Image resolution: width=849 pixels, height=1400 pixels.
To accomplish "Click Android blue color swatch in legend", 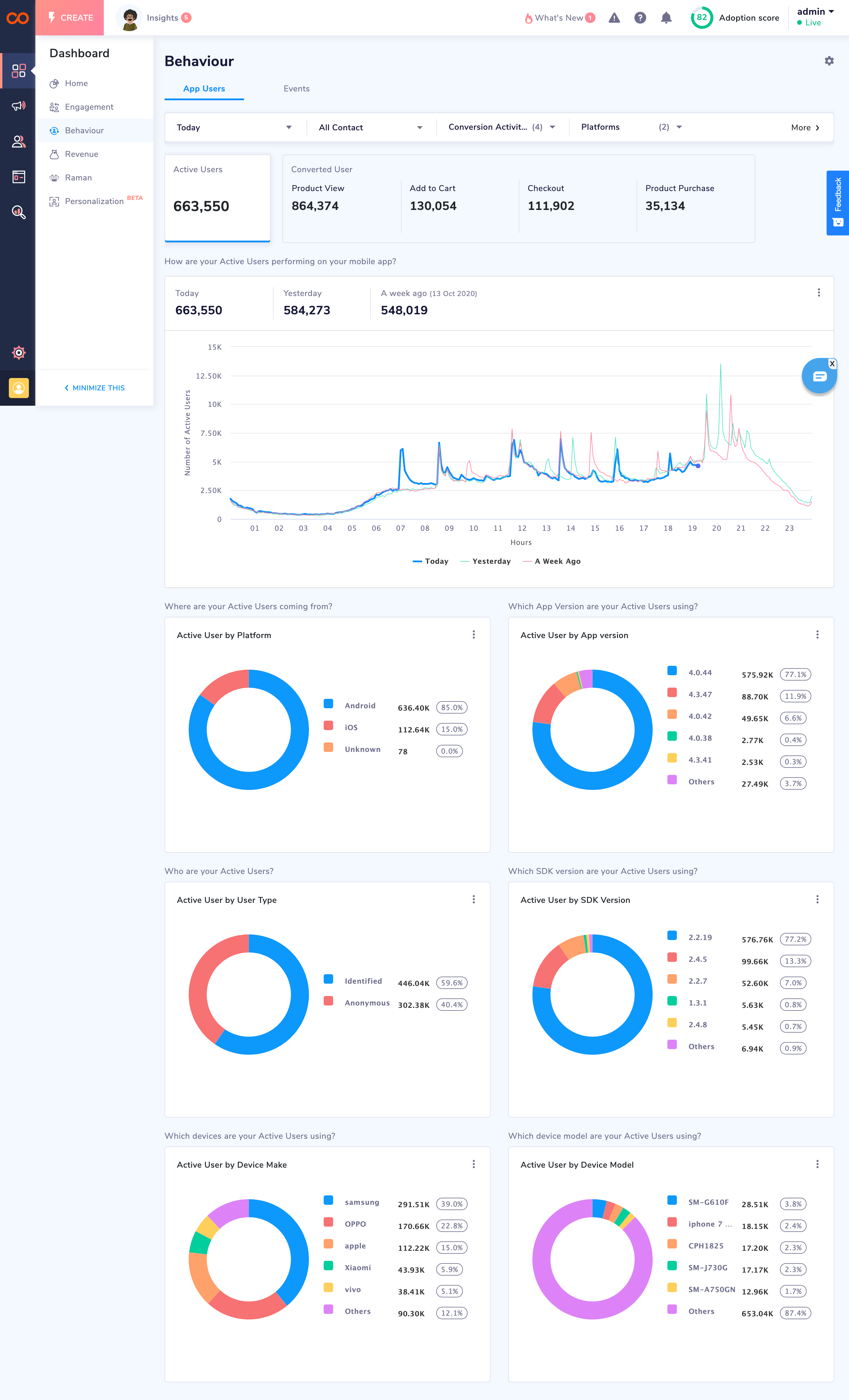I will (x=328, y=704).
